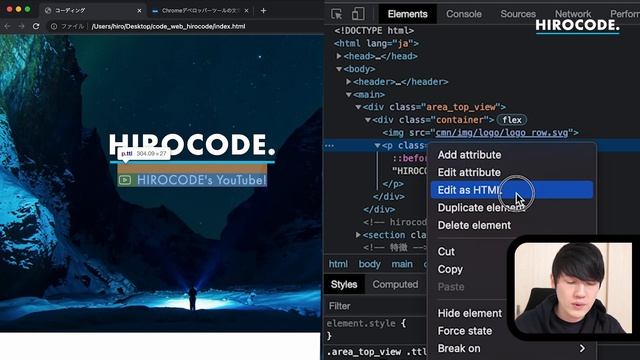Select the img src element row

point(480,133)
